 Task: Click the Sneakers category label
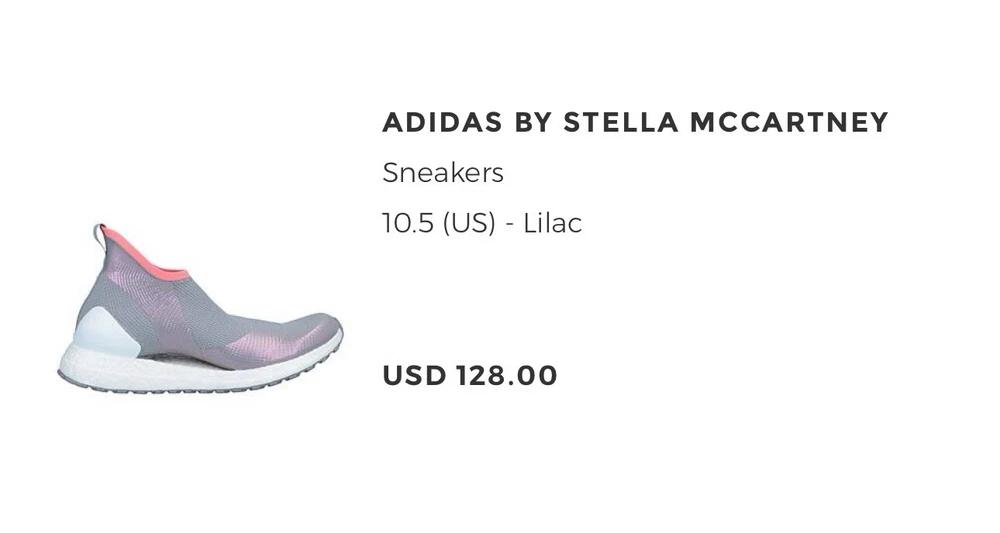click(x=442, y=173)
